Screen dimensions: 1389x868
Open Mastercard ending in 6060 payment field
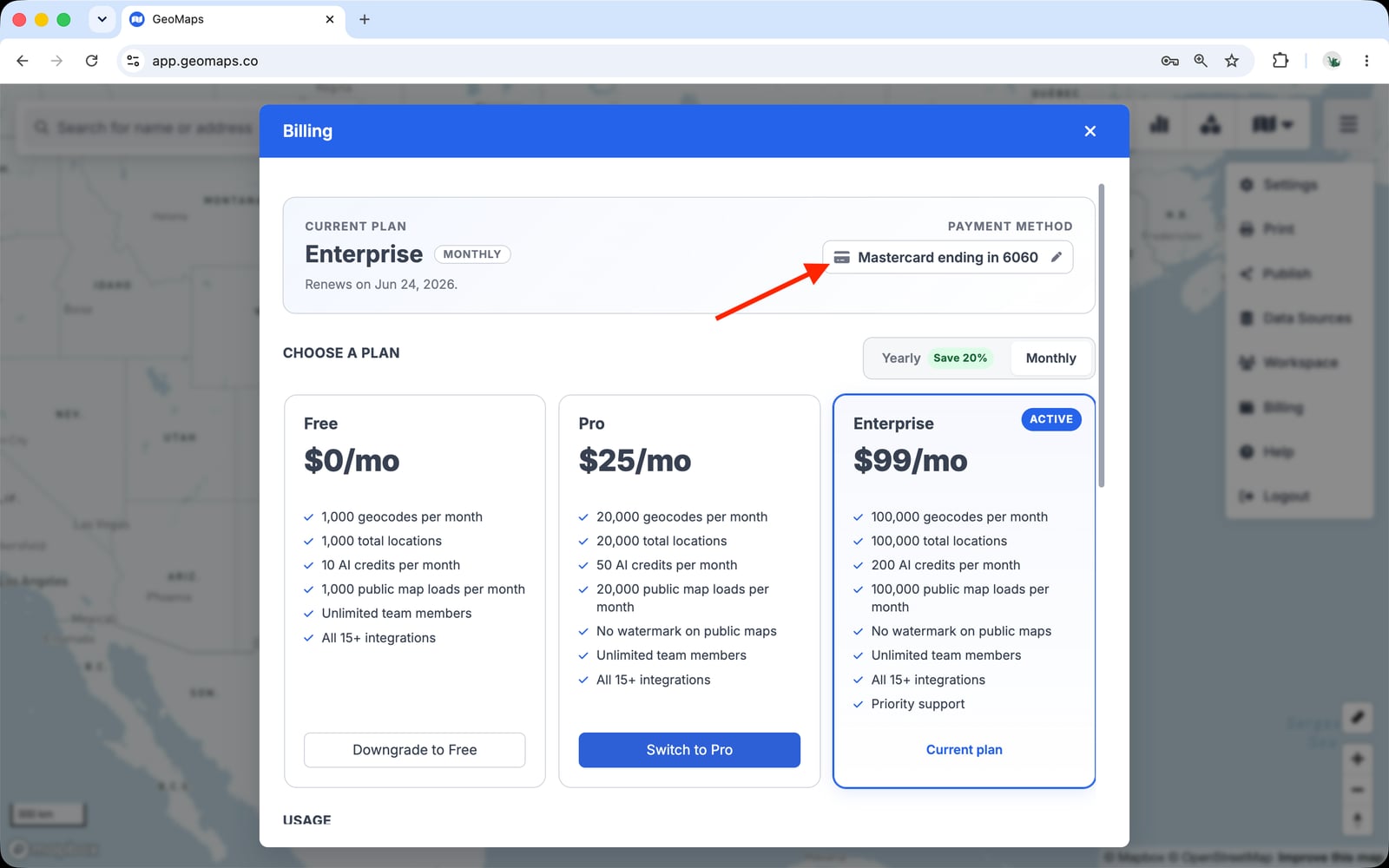[x=948, y=257]
